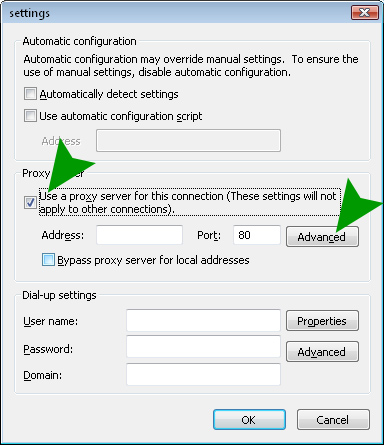The image size is (384, 445).
Task: Click the disabled script Address field
Action: [188, 141]
